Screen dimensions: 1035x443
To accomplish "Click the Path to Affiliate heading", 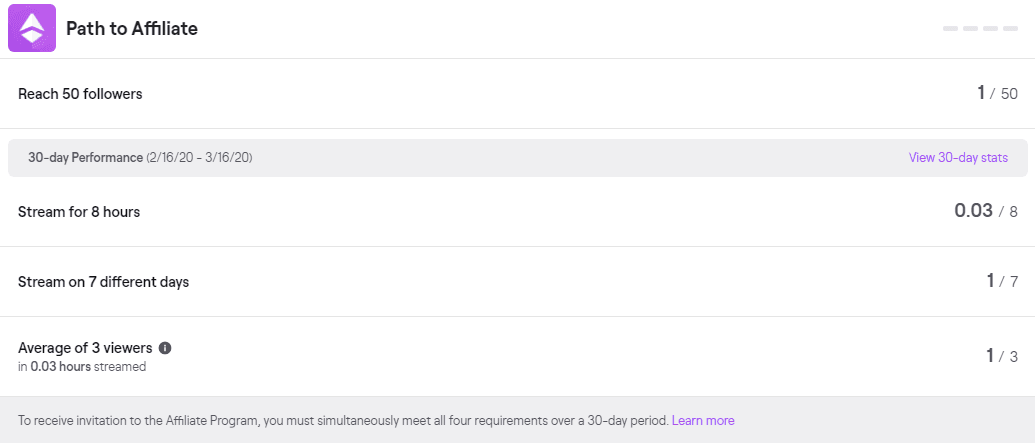I will point(132,29).
